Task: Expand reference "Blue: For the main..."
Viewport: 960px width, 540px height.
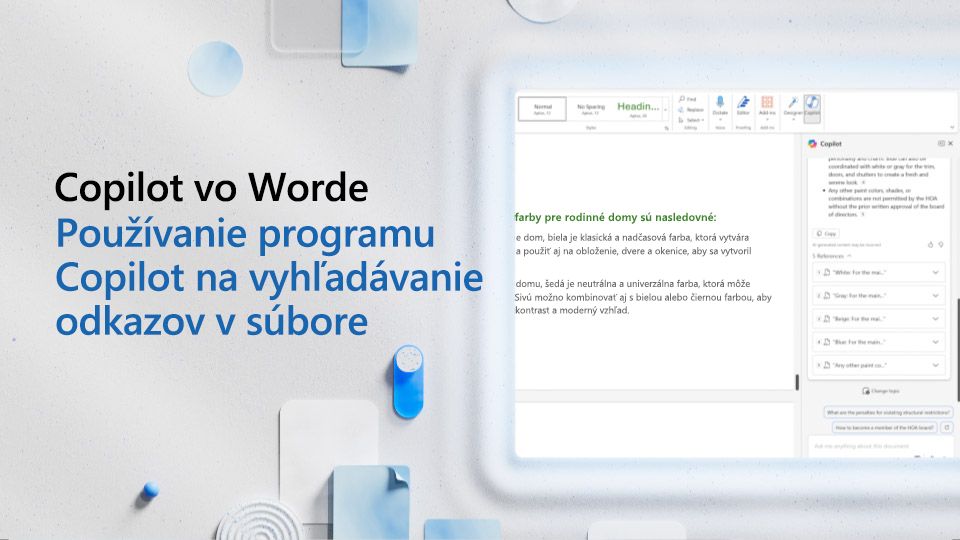Action: 935,342
